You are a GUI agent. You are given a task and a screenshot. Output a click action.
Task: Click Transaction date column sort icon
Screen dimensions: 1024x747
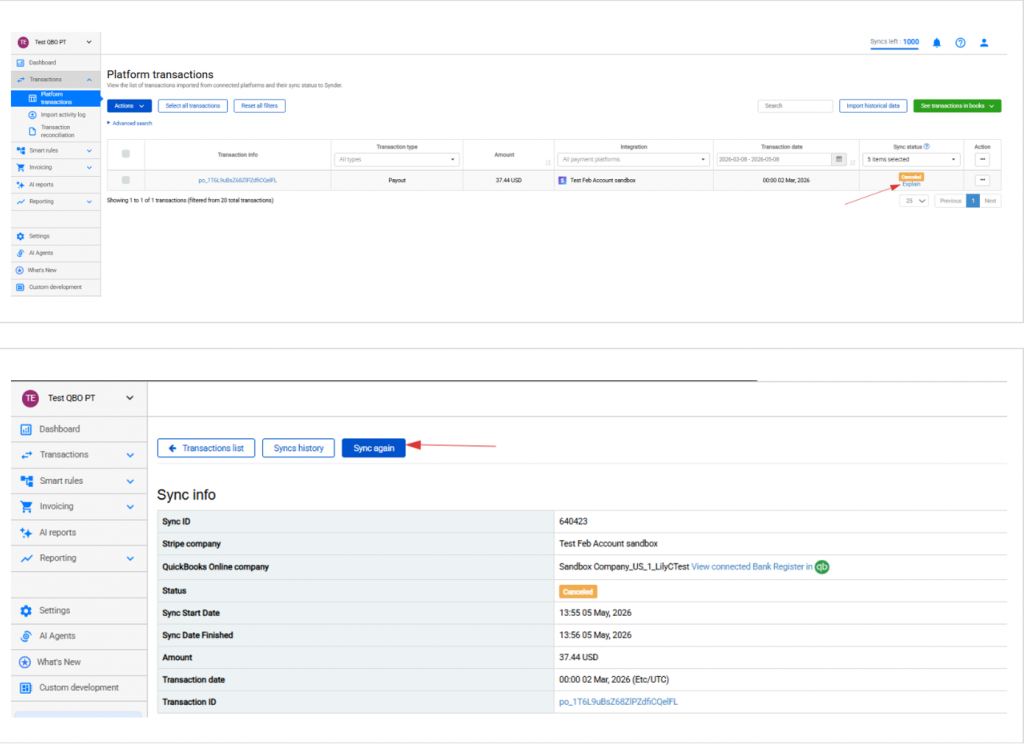click(x=852, y=163)
